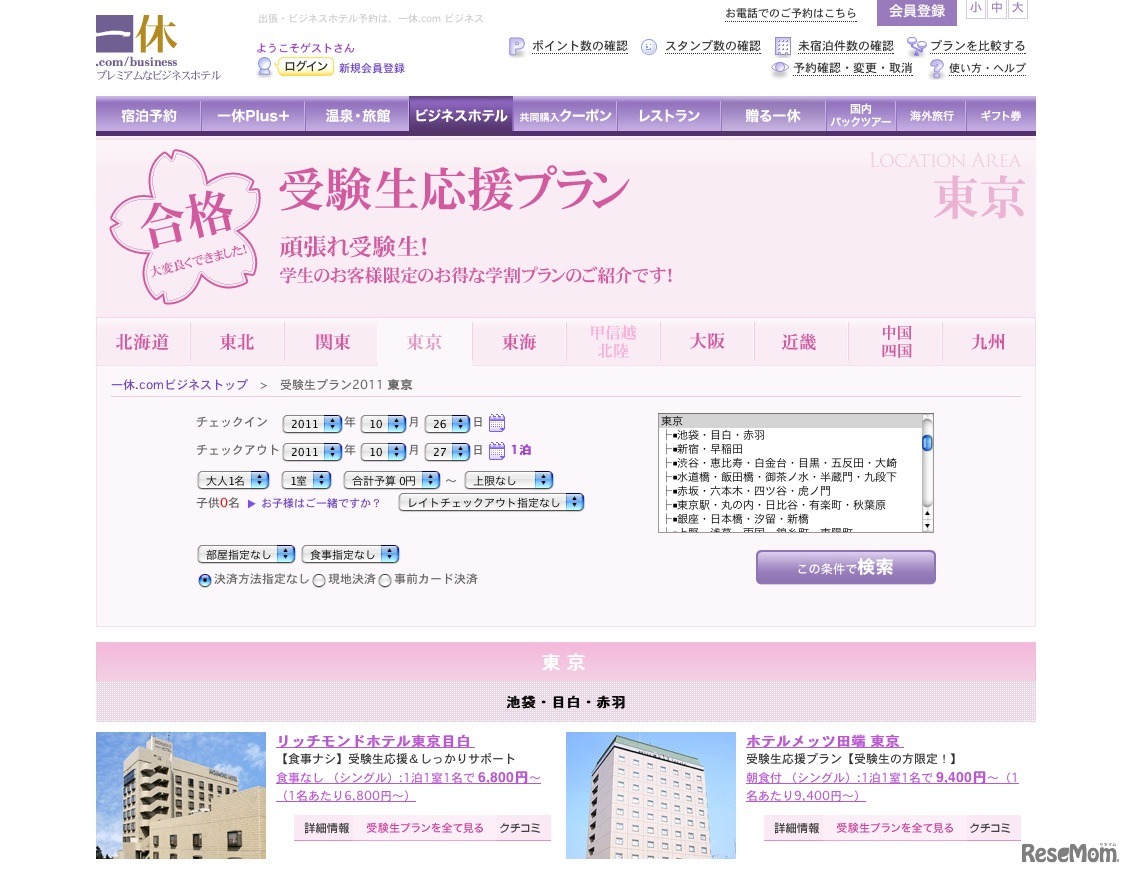
Task: Click the login user avatar icon
Action: (264, 67)
